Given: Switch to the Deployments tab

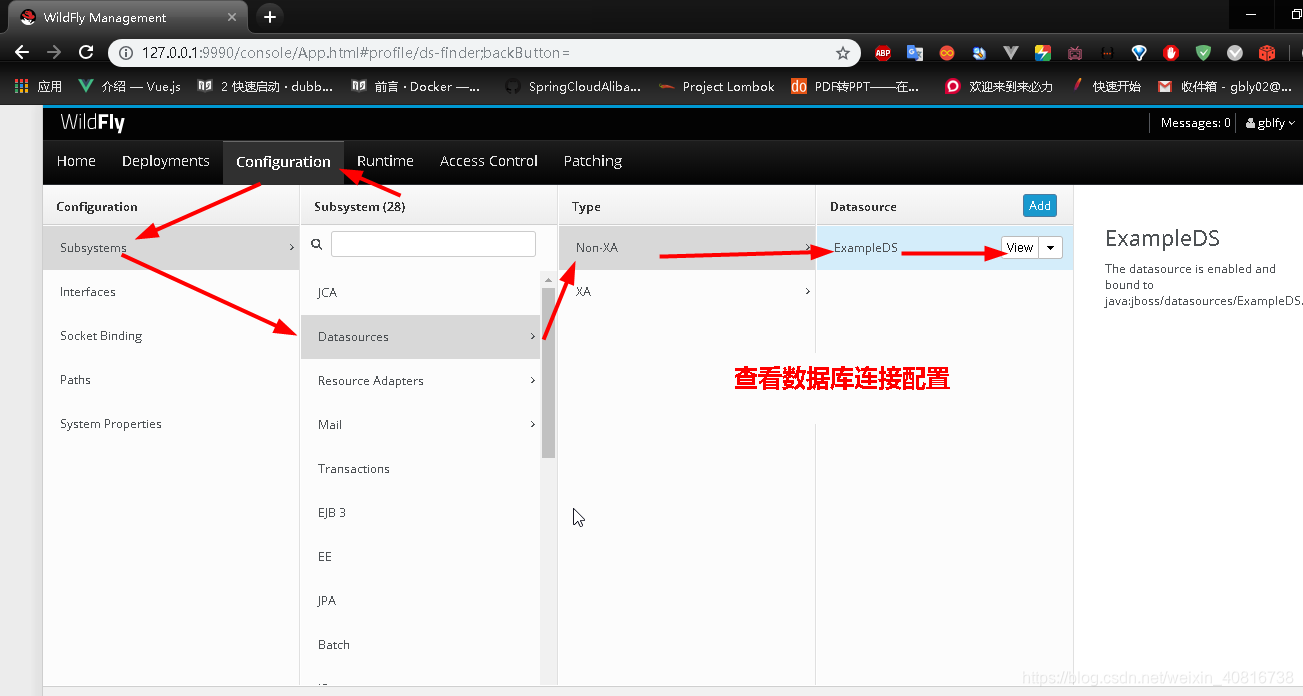Looking at the screenshot, I should [166, 161].
